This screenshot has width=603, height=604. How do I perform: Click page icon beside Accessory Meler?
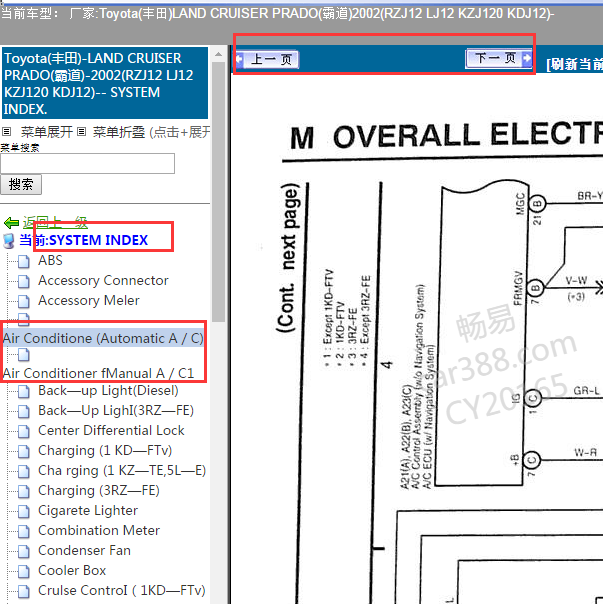(24, 301)
